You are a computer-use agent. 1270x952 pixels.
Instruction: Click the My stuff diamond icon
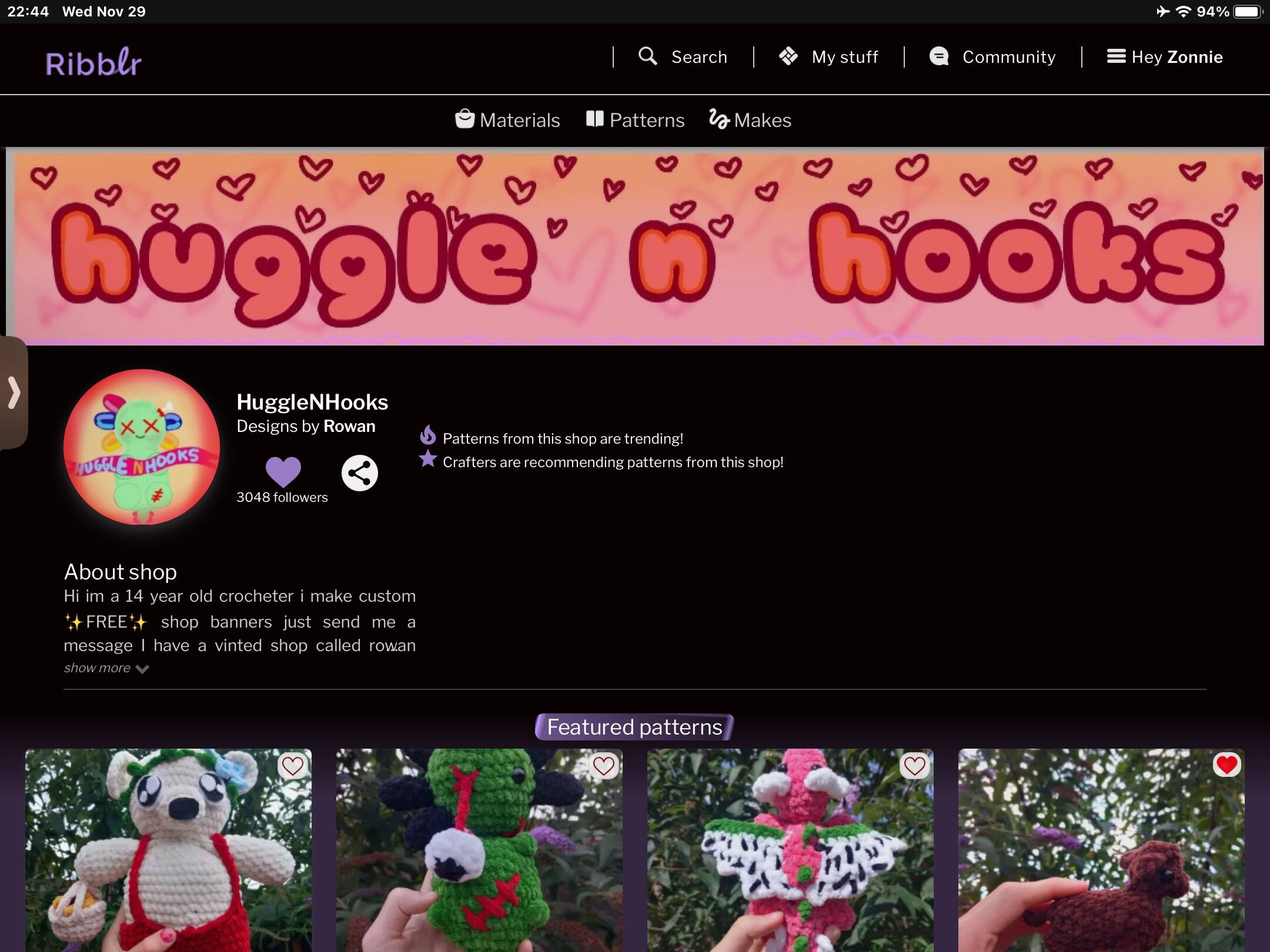788,56
